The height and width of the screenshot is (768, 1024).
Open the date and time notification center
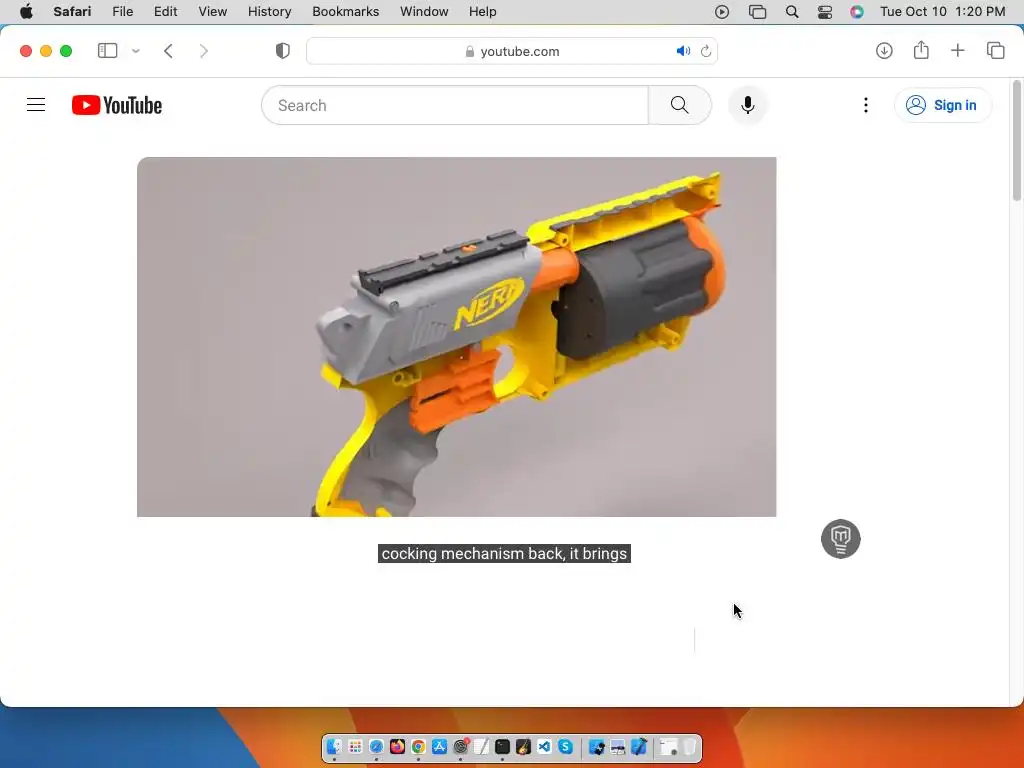click(942, 12)
